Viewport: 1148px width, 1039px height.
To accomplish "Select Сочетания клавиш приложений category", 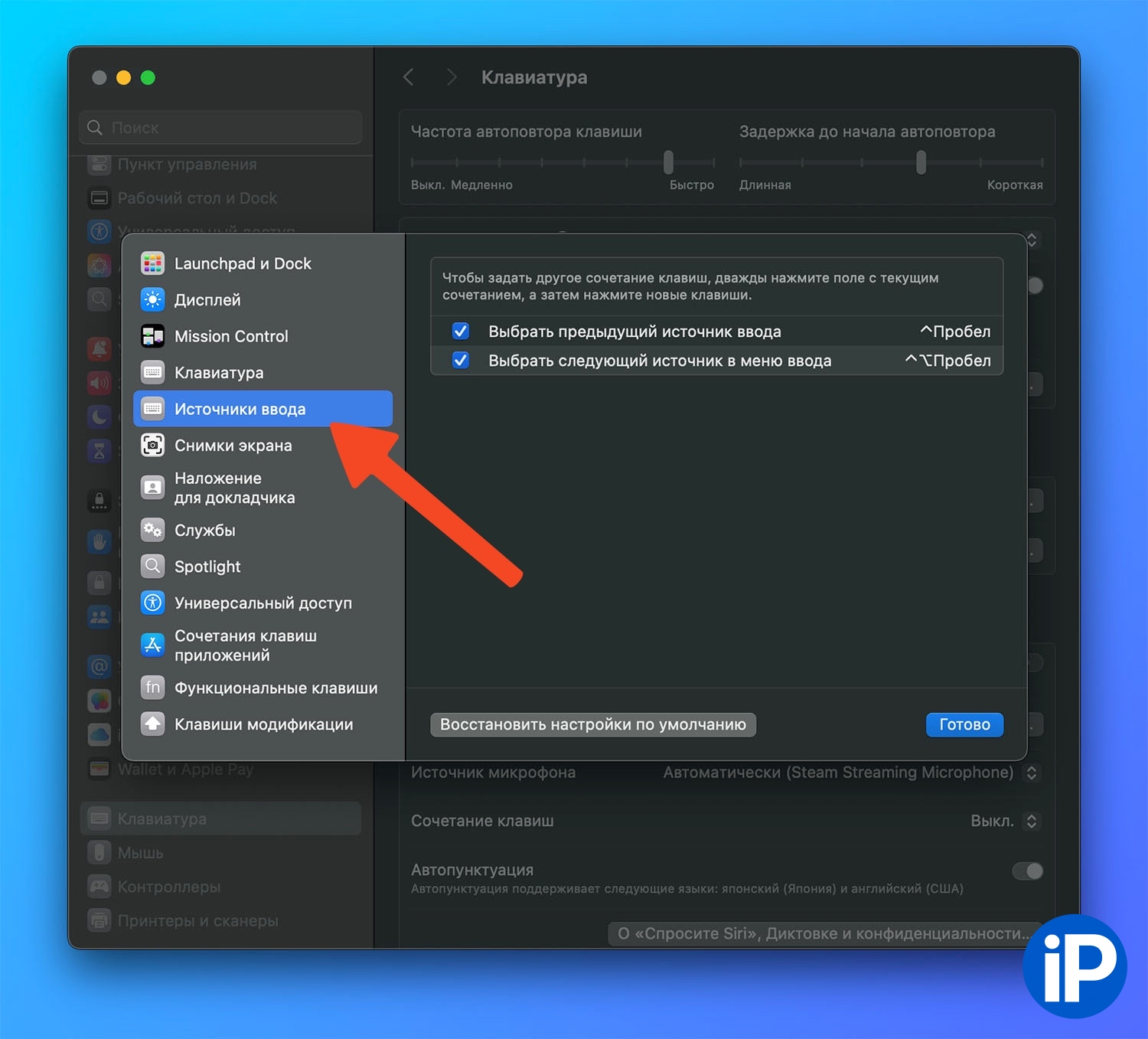I will 263,645.
